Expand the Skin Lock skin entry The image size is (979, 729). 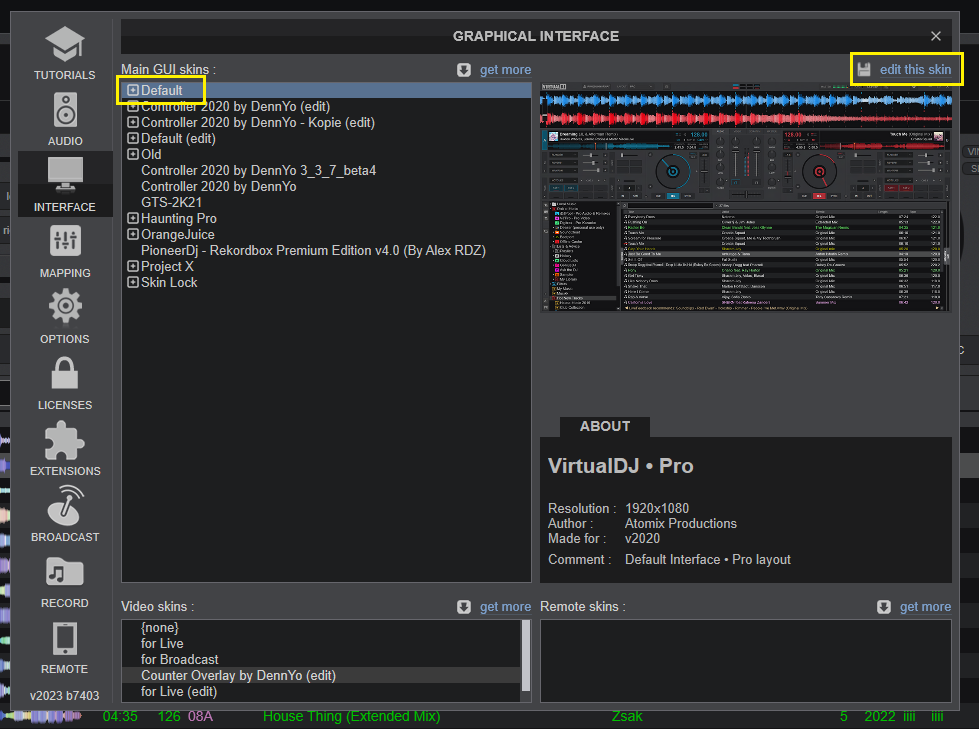pos(132,282)
